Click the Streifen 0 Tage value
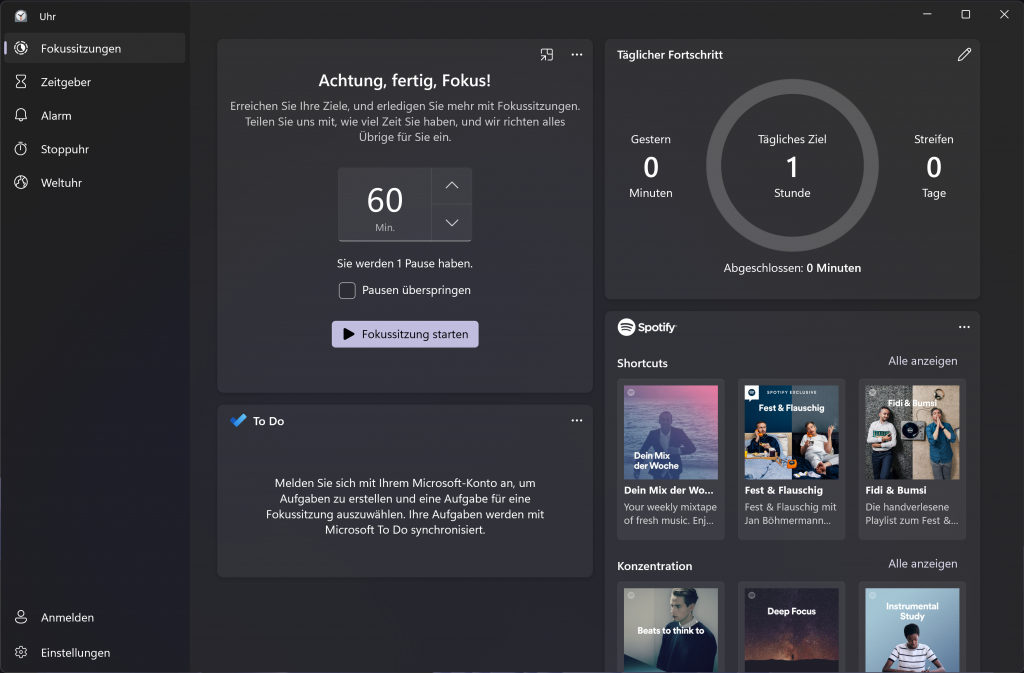Viewport: 1024px width, 673px height. click(x=934, y=167)
